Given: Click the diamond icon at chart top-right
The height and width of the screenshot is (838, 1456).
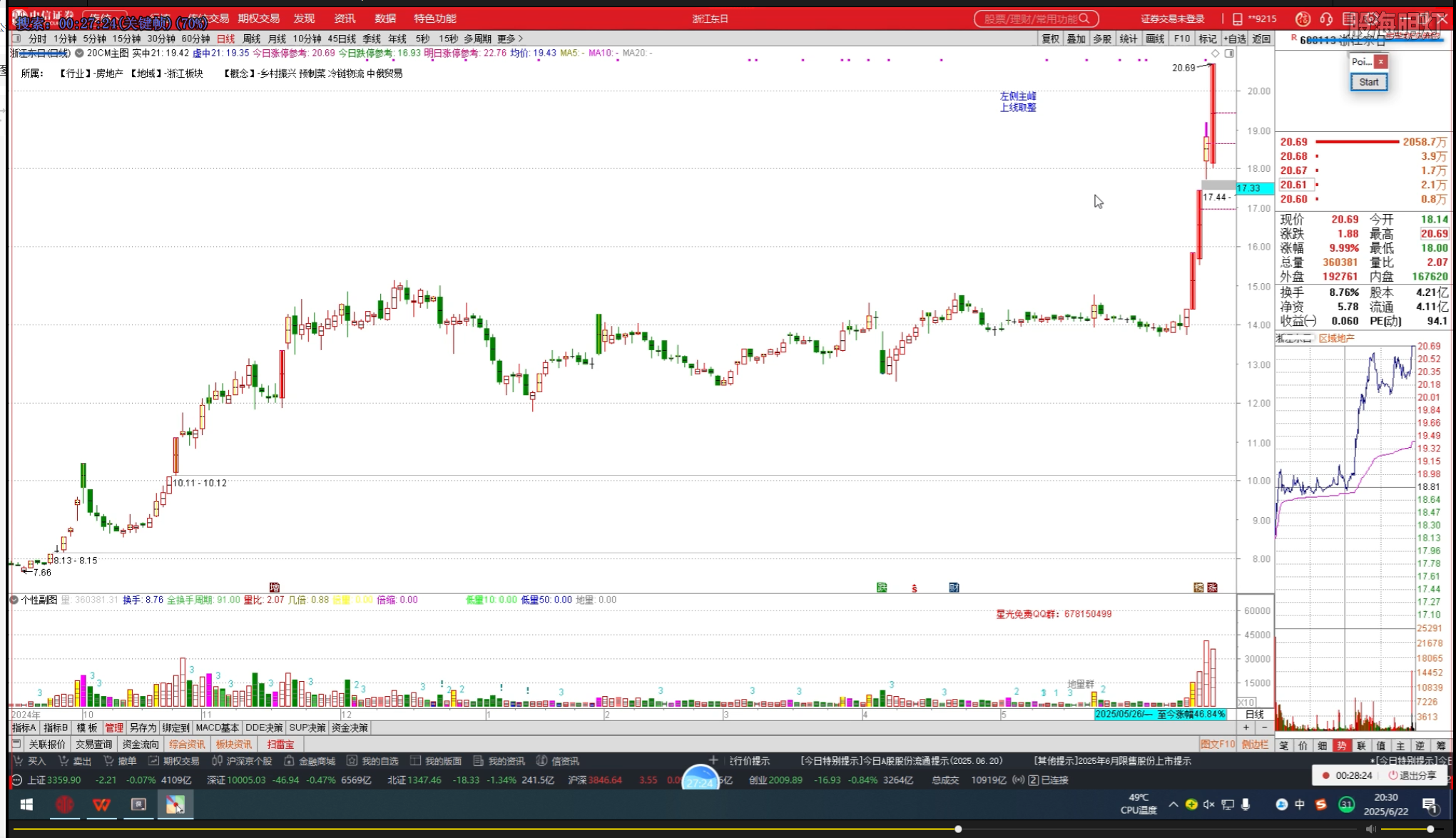Looking at the screenshot, I should (1216, 53).
